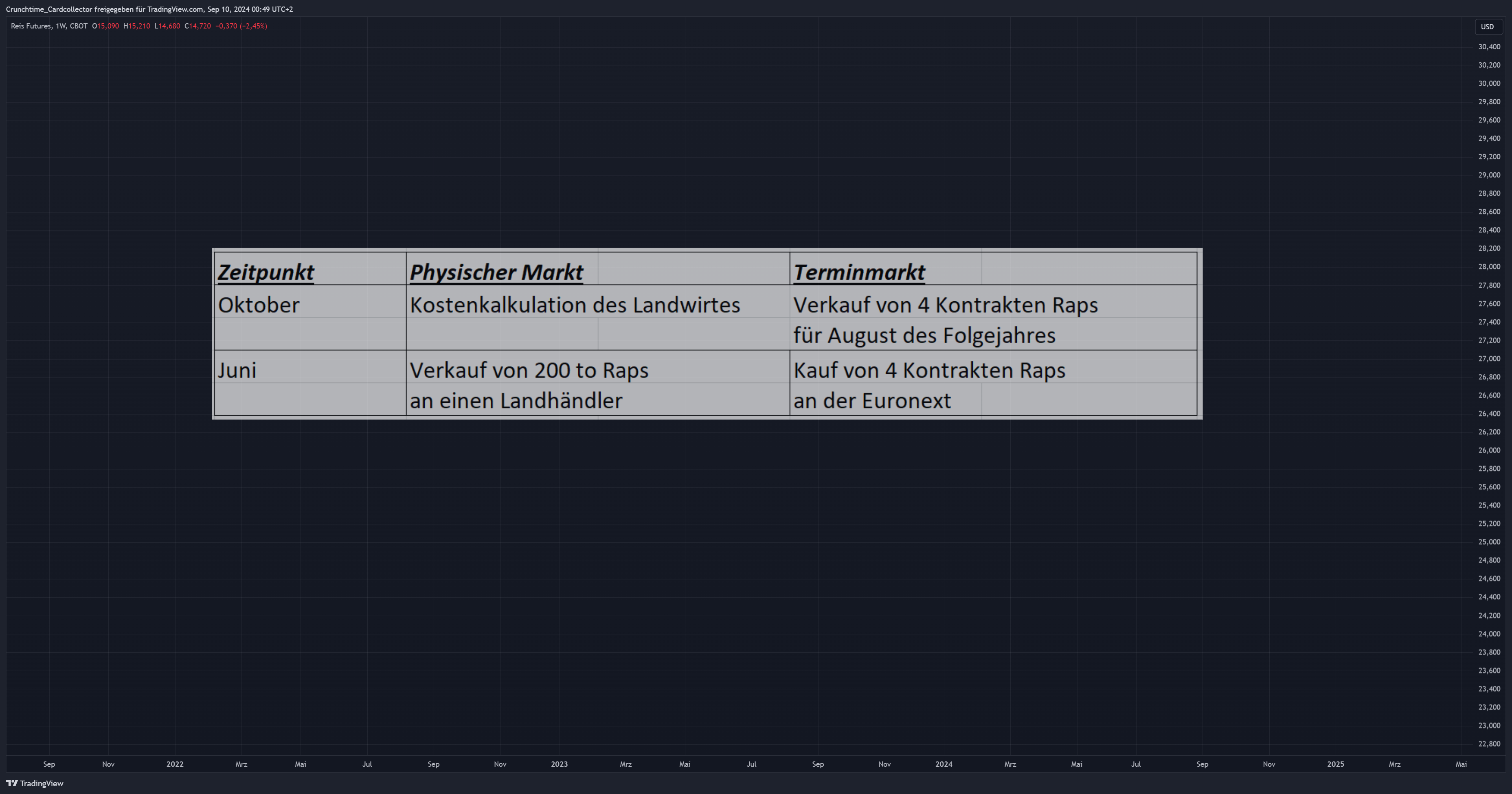
Task: Click the TradingView logo at bottom left
Action: [x=35, y=783]
